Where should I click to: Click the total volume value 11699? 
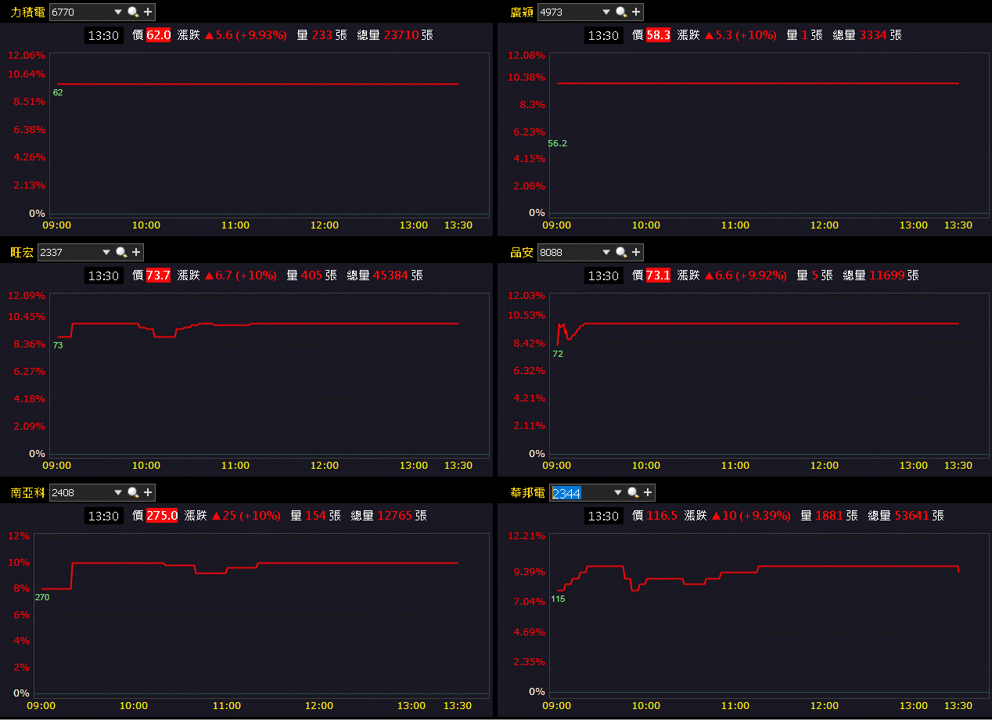[887, 275]
